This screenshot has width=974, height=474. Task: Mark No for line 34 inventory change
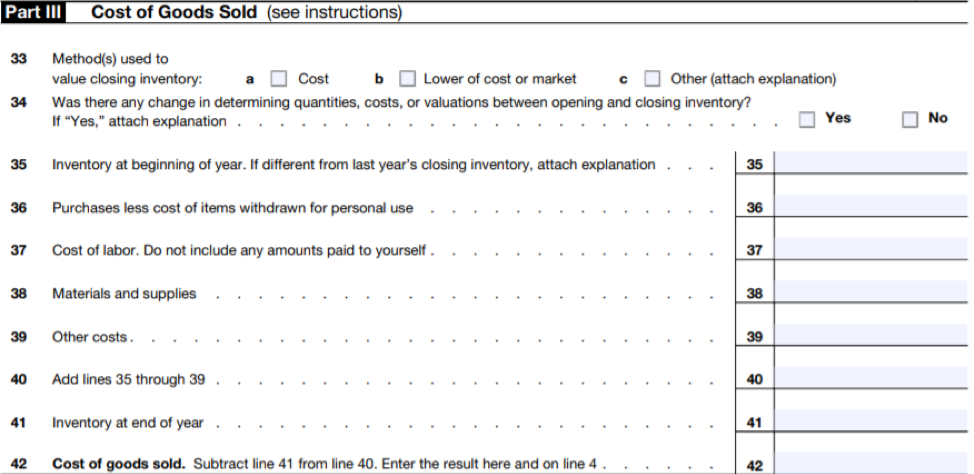(x=909, y=119)
